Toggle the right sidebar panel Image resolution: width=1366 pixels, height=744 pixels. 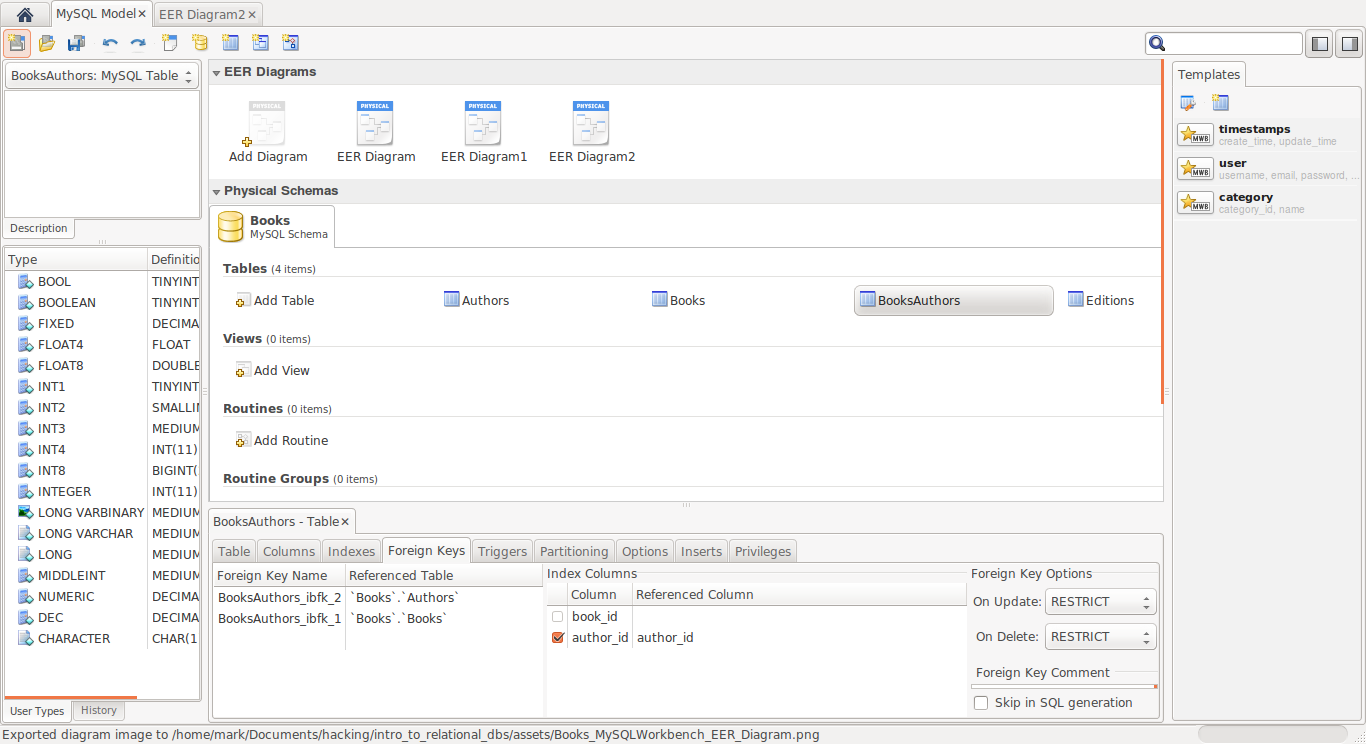[1349, 44]
